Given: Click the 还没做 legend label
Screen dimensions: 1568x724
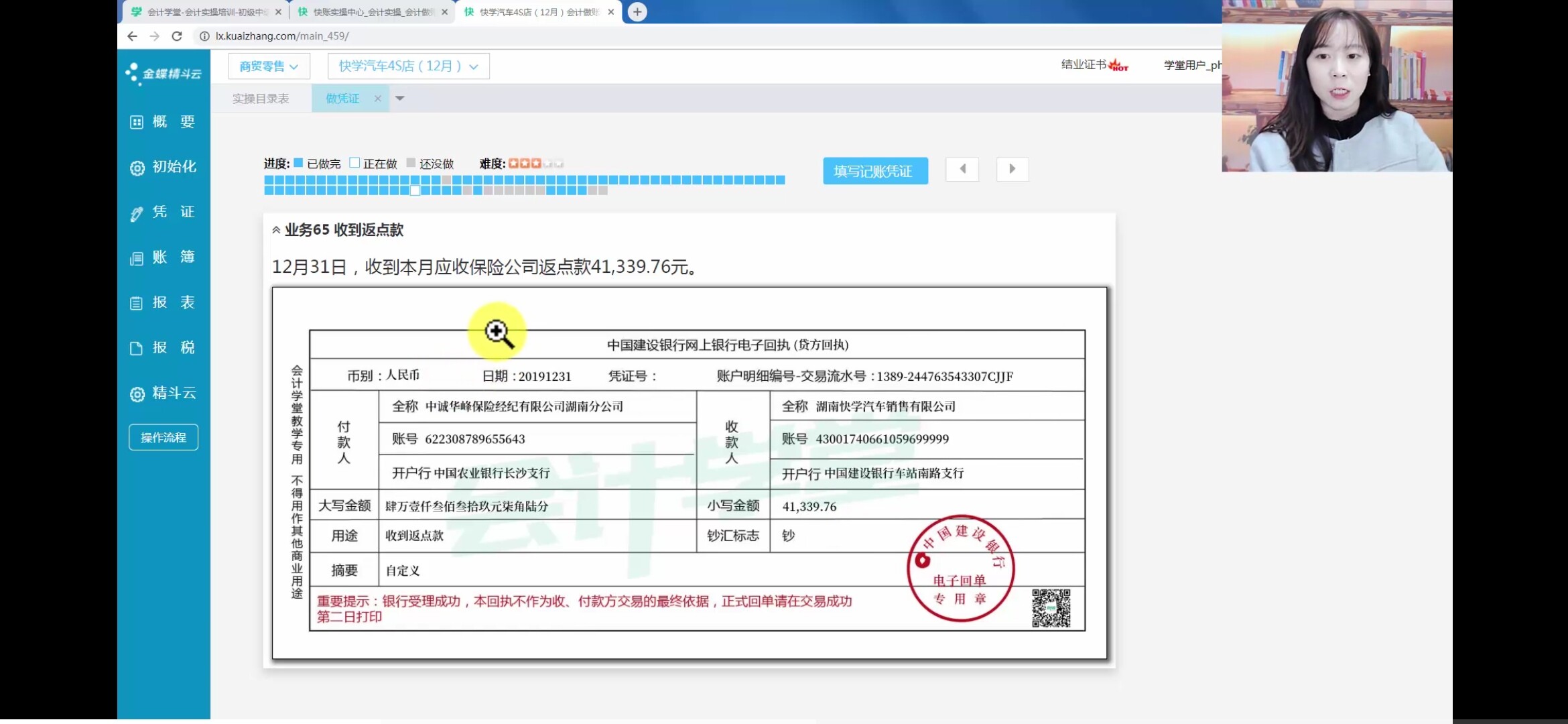Looking at the screenshot, I should [x=436, y=164].
